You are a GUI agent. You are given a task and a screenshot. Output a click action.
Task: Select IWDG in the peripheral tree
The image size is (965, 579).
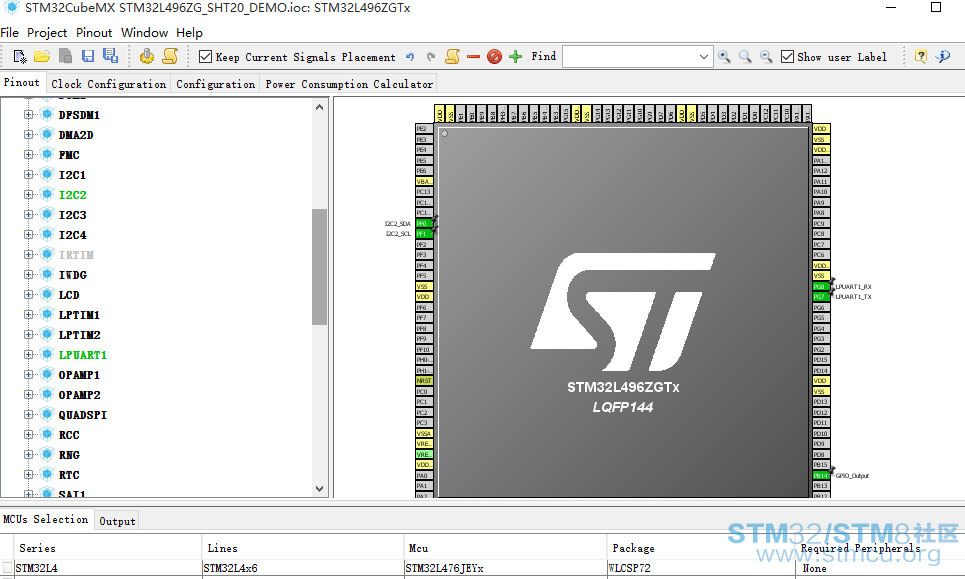click(x=73, y=274)
